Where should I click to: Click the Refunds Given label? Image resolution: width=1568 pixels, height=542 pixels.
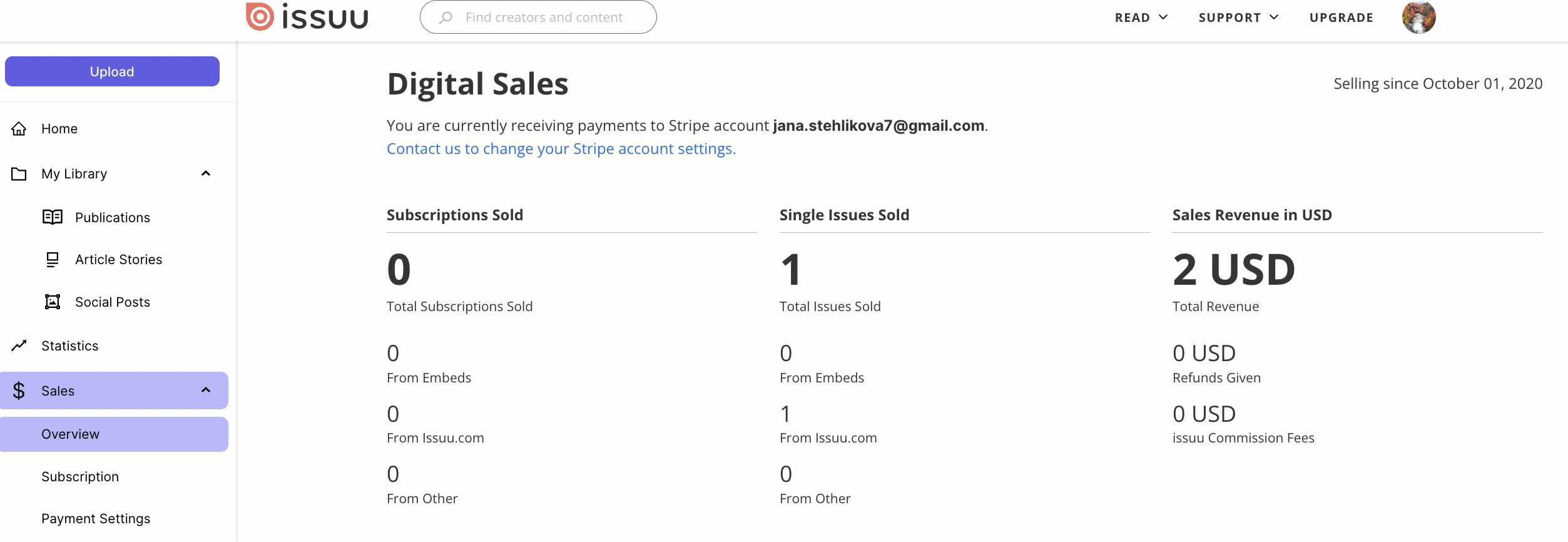click(1216, 378)
